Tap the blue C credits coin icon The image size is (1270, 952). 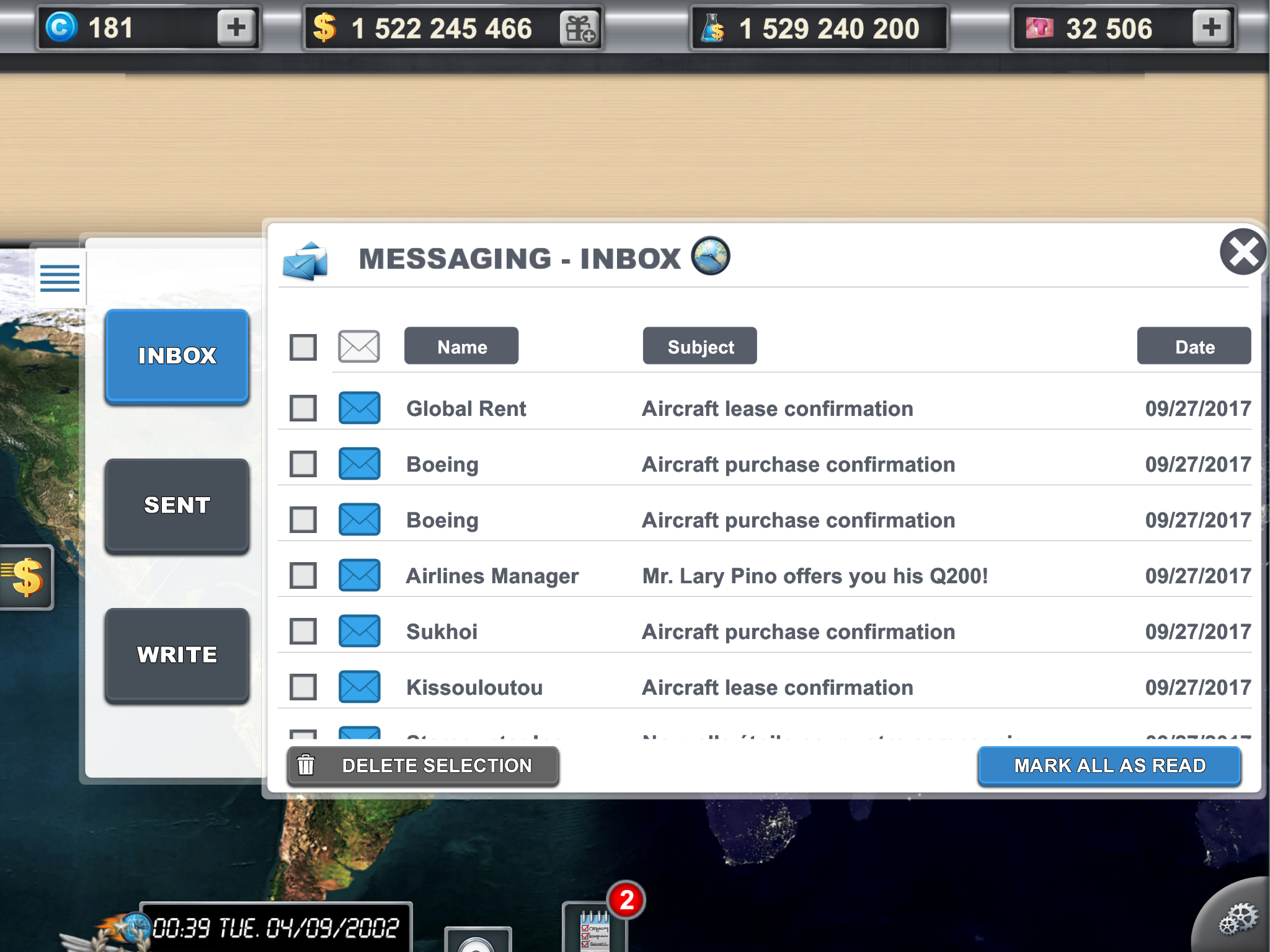61,28
